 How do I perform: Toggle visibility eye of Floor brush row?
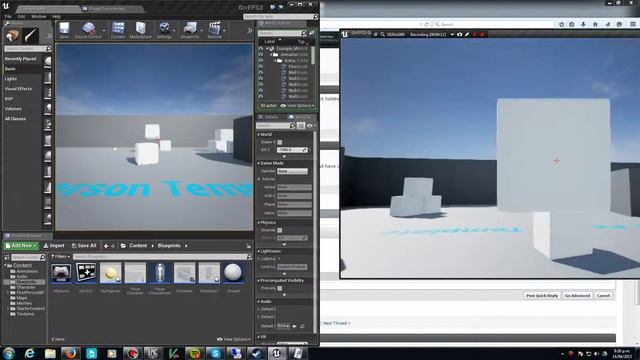click(x=260, y=67)
